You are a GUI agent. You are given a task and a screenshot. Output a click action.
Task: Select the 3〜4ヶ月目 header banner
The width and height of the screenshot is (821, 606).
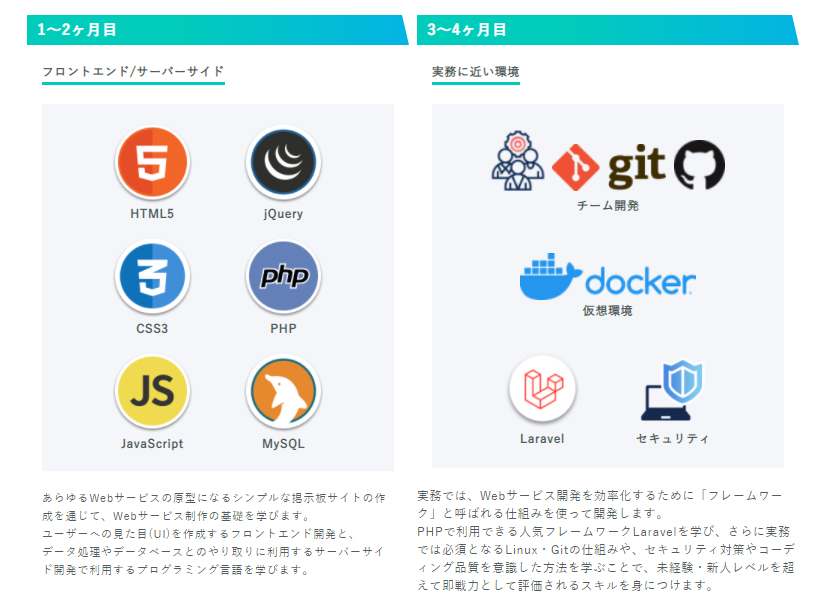(x=607, y=30)
